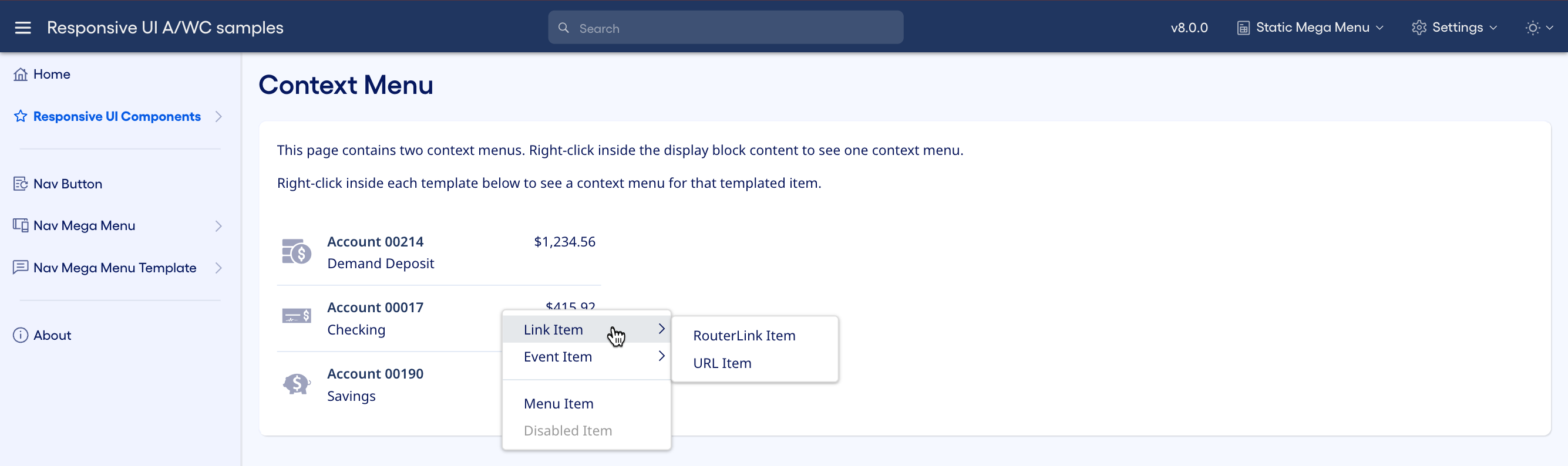This screenshot has height=466, width=1568.
Task: Click the Home house icon
Action: 21,74
